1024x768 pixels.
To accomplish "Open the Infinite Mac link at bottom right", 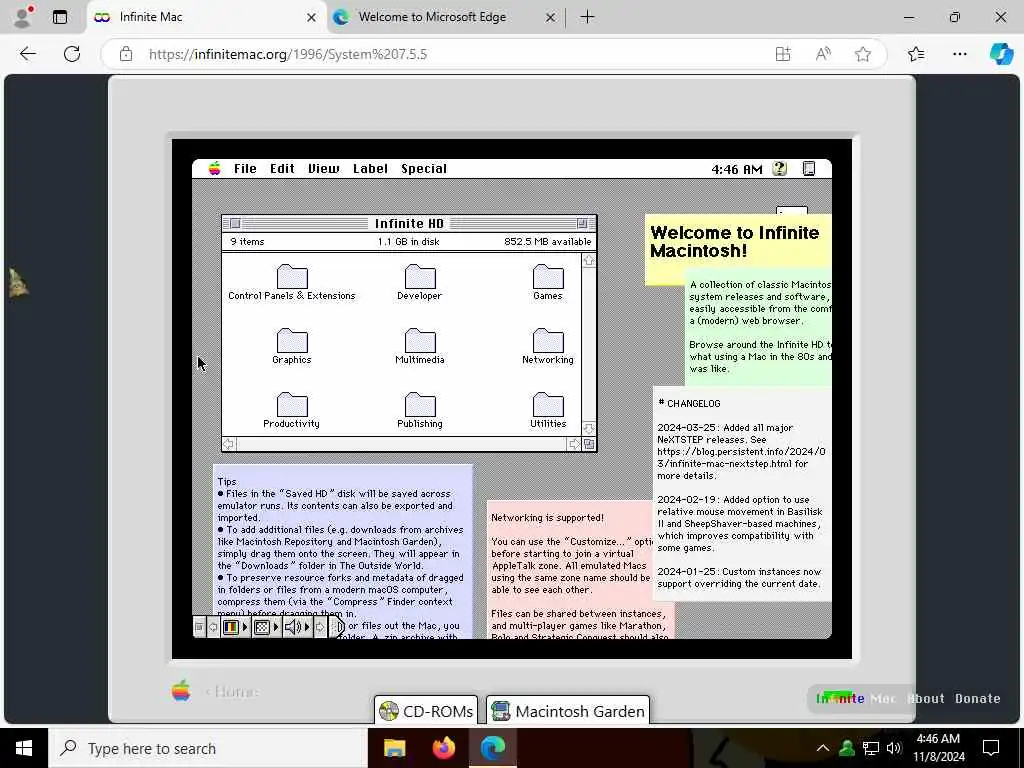I will [856, 698].
